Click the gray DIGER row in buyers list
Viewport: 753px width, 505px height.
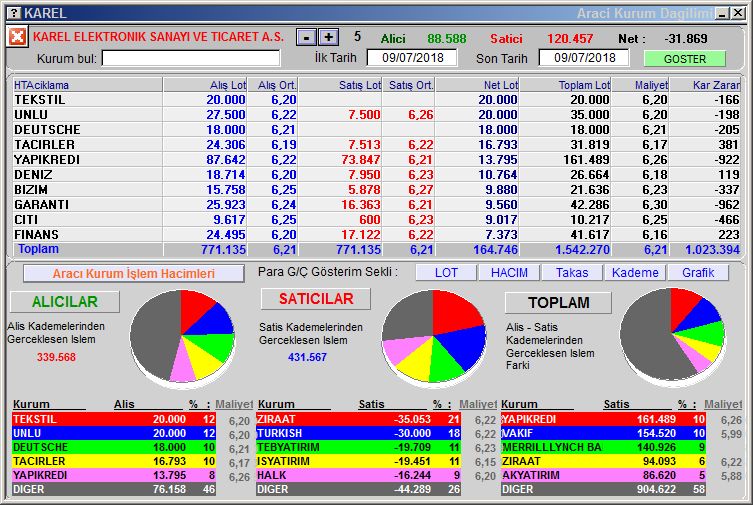pos(114,489)
